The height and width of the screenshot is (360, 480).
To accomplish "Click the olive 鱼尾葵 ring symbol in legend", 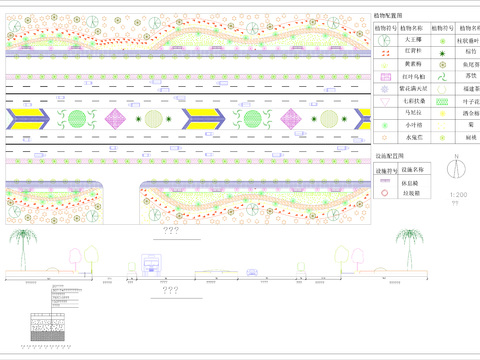I will point(442,65).
